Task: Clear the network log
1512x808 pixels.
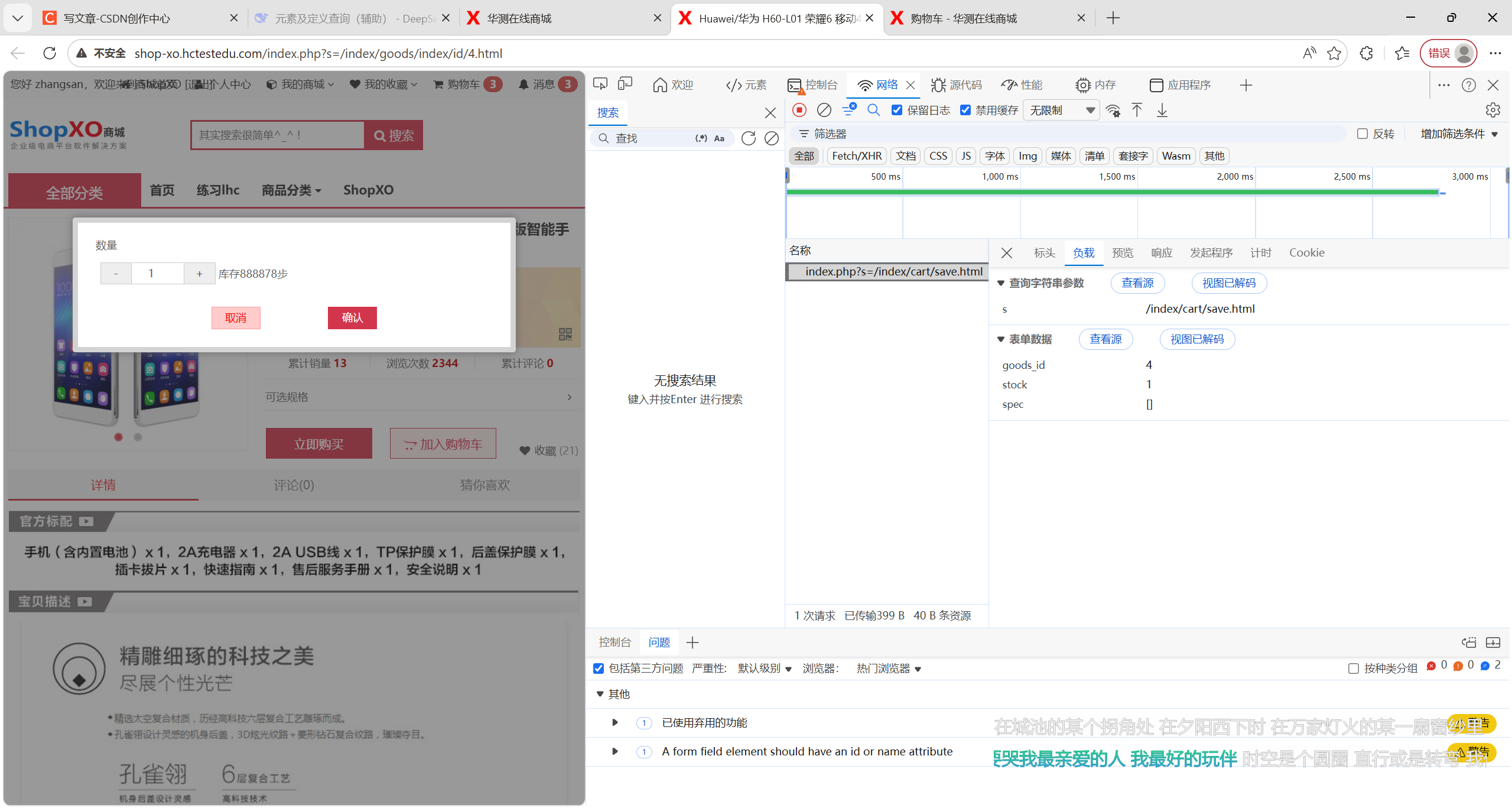Action: pos(824,110)
